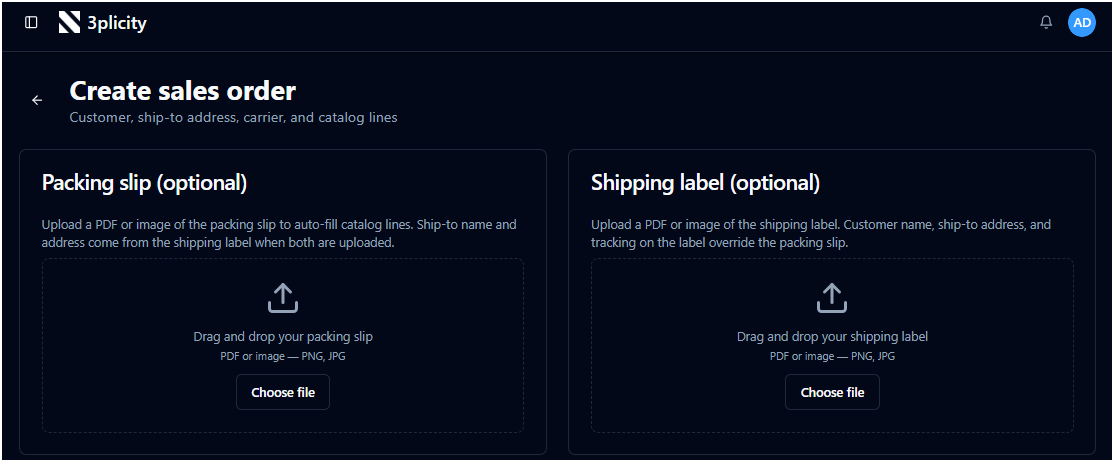Click the upload icon in Packing slip area

(283, 298)
